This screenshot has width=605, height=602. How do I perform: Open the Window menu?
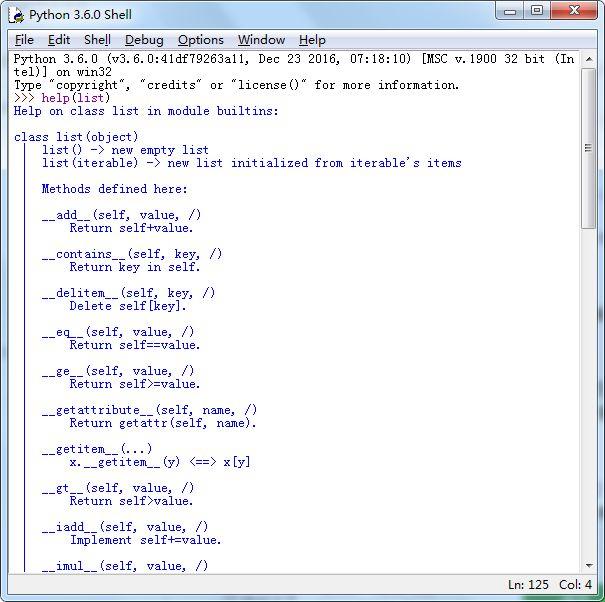coord(261,40)
